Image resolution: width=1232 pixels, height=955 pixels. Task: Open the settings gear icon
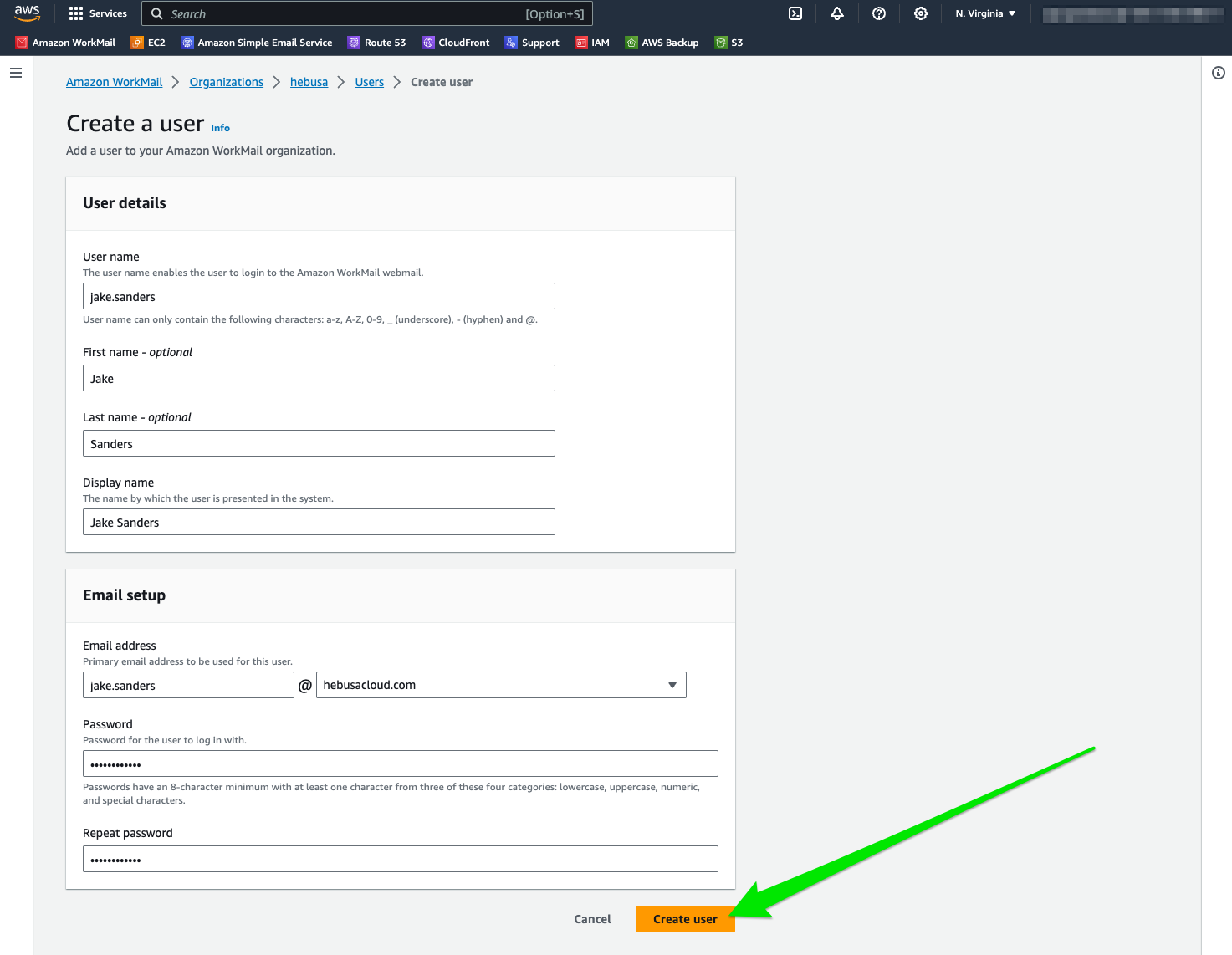click(921, 13)
